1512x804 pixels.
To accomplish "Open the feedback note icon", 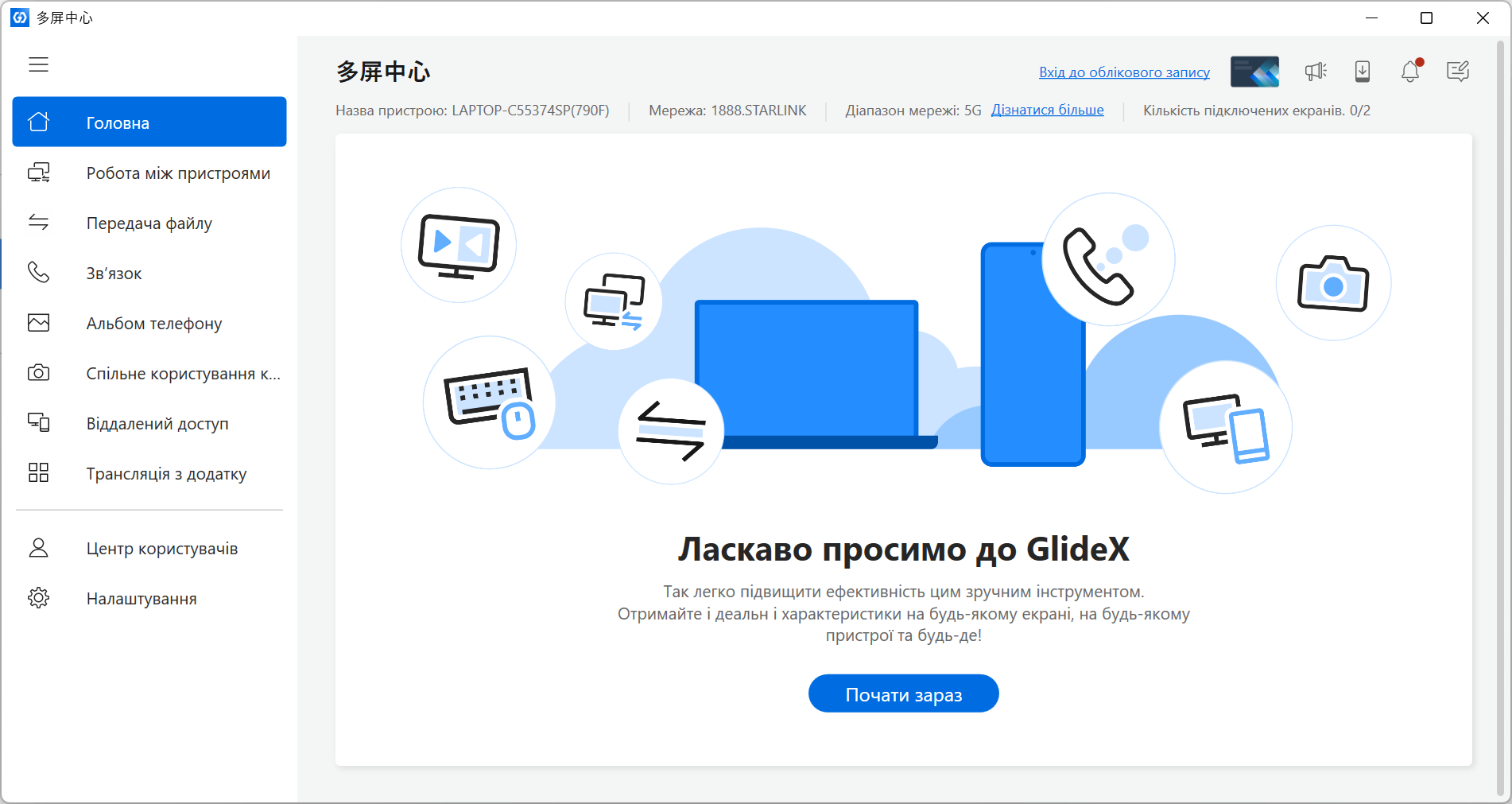I will click(x=1458, y=72).
